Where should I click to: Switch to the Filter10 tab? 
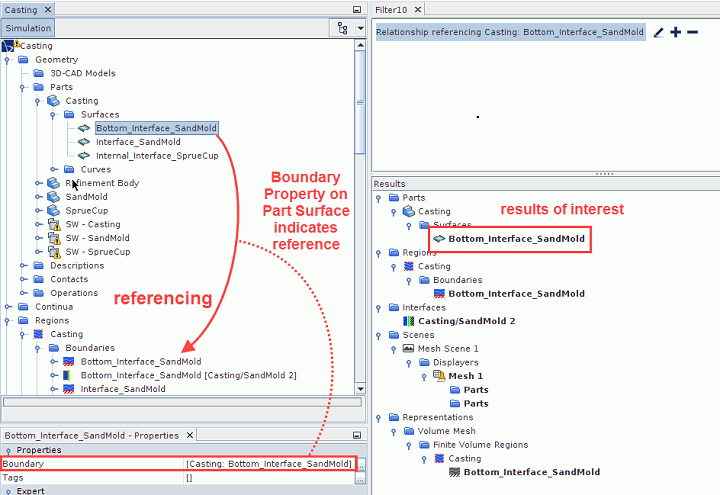392,9
